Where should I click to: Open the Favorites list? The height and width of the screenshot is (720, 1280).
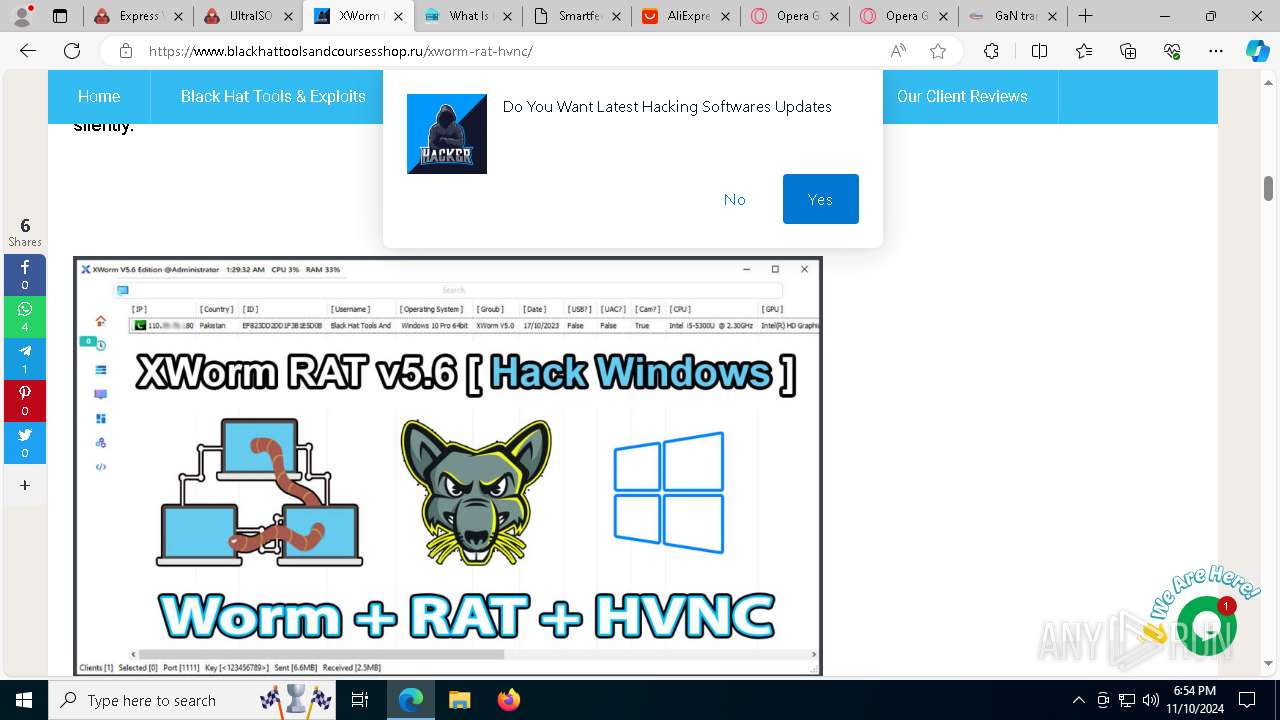1084,51
